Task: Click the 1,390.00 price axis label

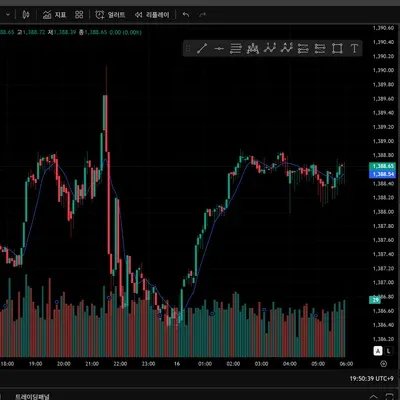Action: point(383,70)
